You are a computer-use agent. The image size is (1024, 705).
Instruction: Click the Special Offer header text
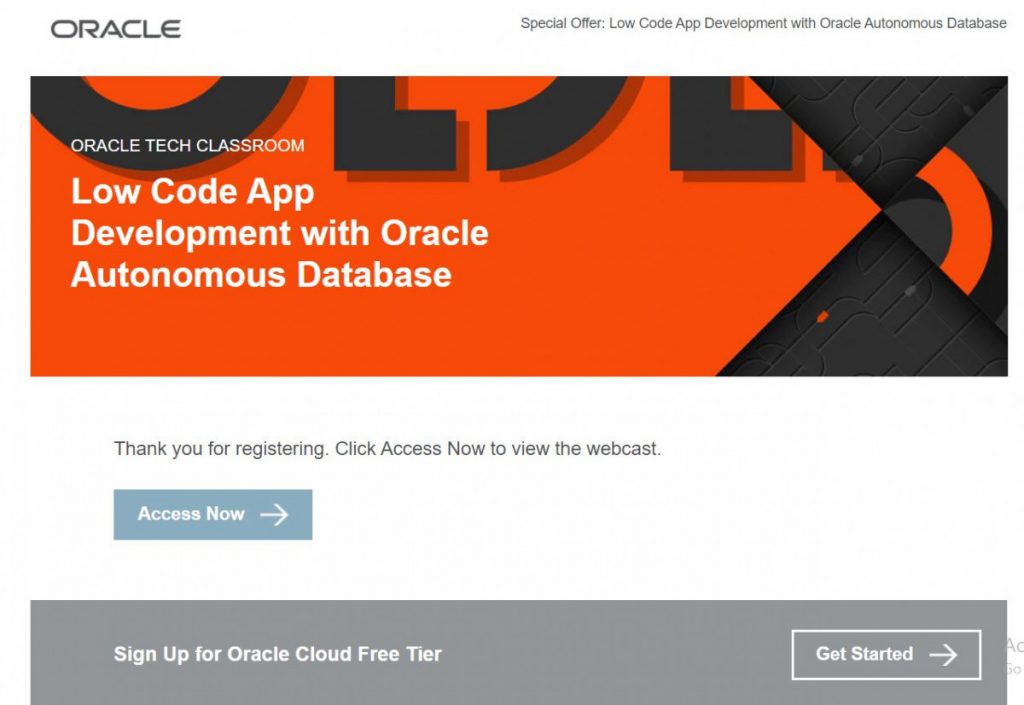pyautogui.click(x=763, y=24)
